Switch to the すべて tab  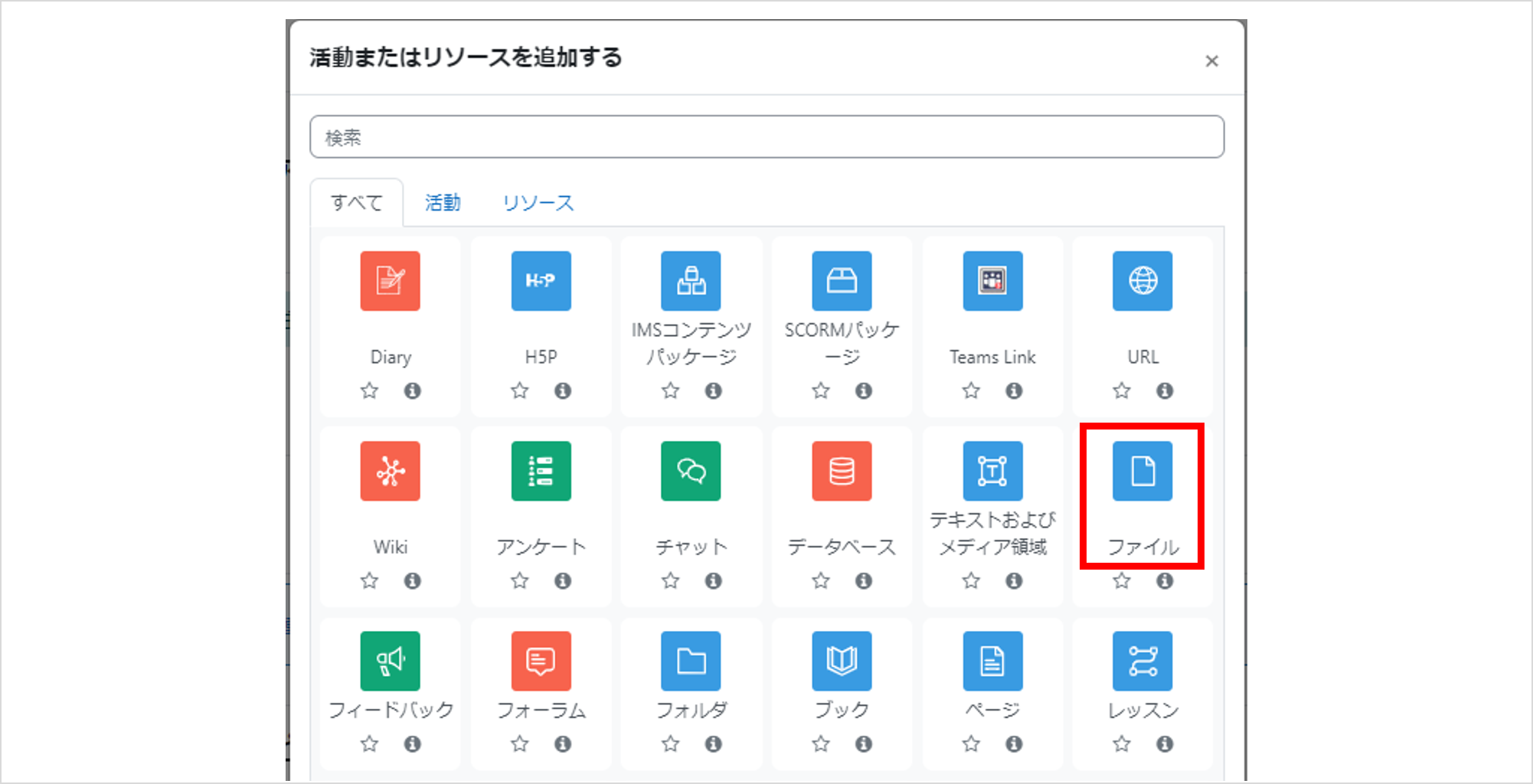click(x=357, y=203)
